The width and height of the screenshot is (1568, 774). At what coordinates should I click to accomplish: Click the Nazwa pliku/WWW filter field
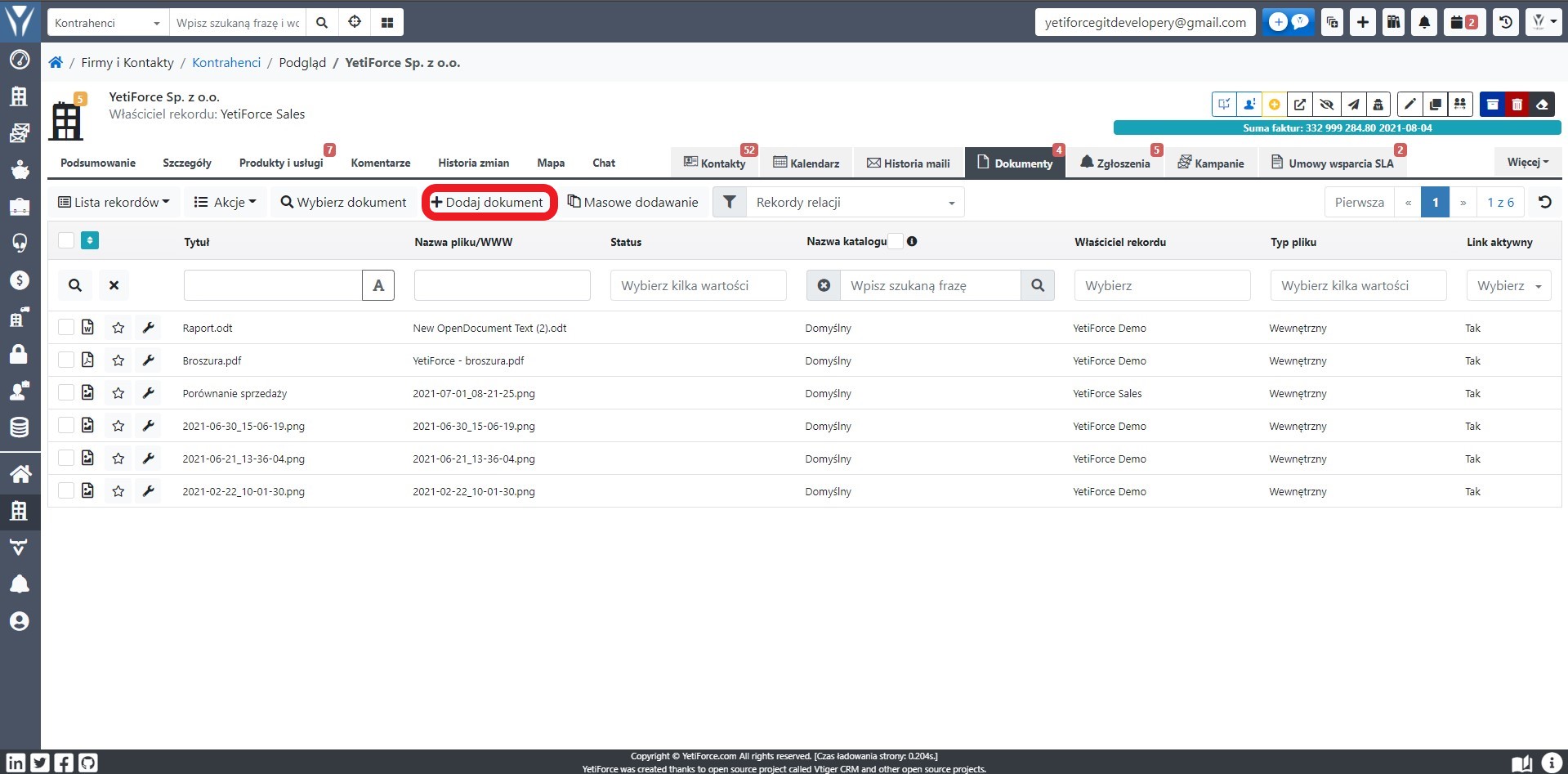pos(503,285)
